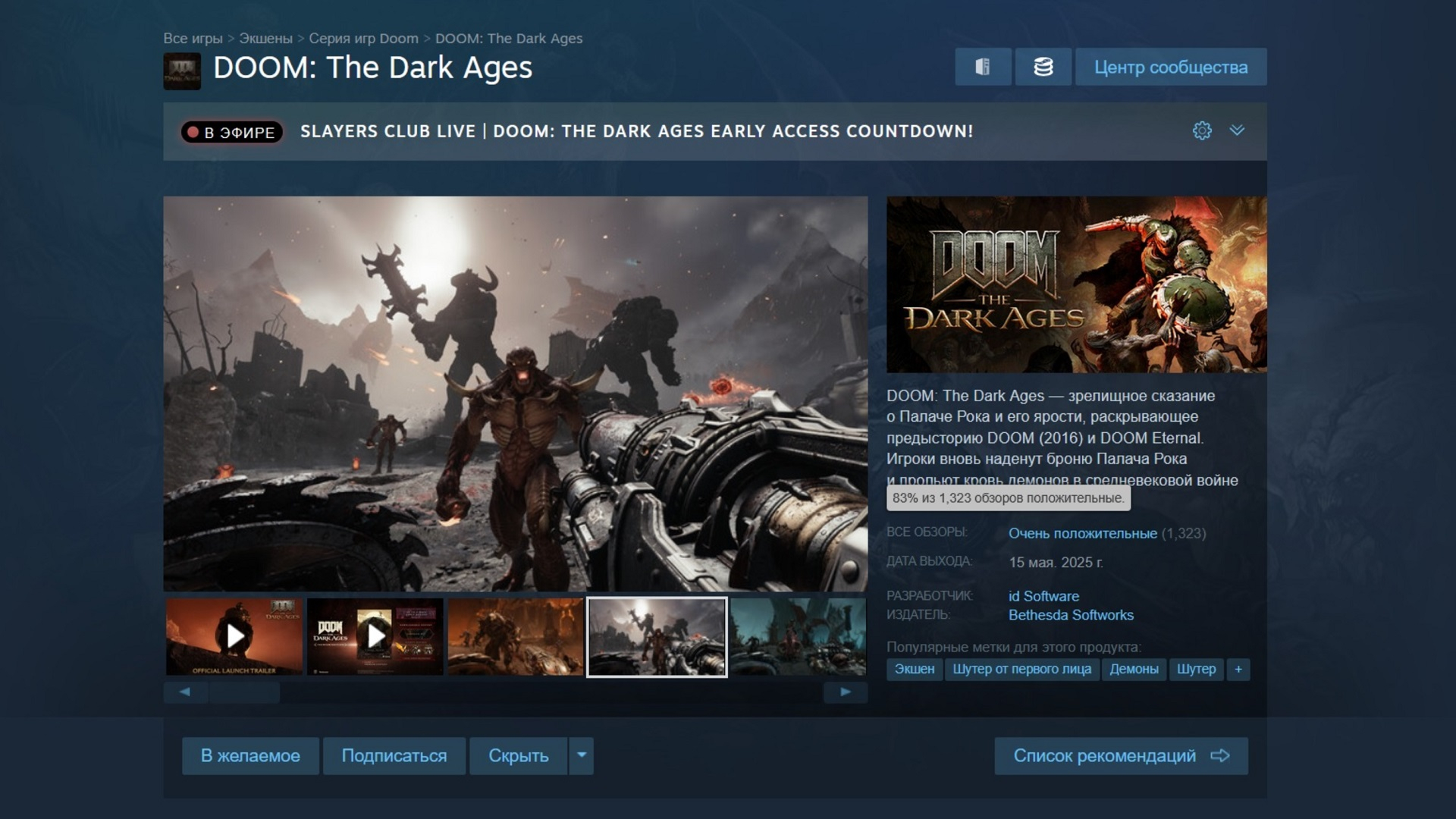Image resolution: width=1456 pixels, height=819 pixels.
Task: Open Центр сообщества button
Action: click(x=1171, y=67)
